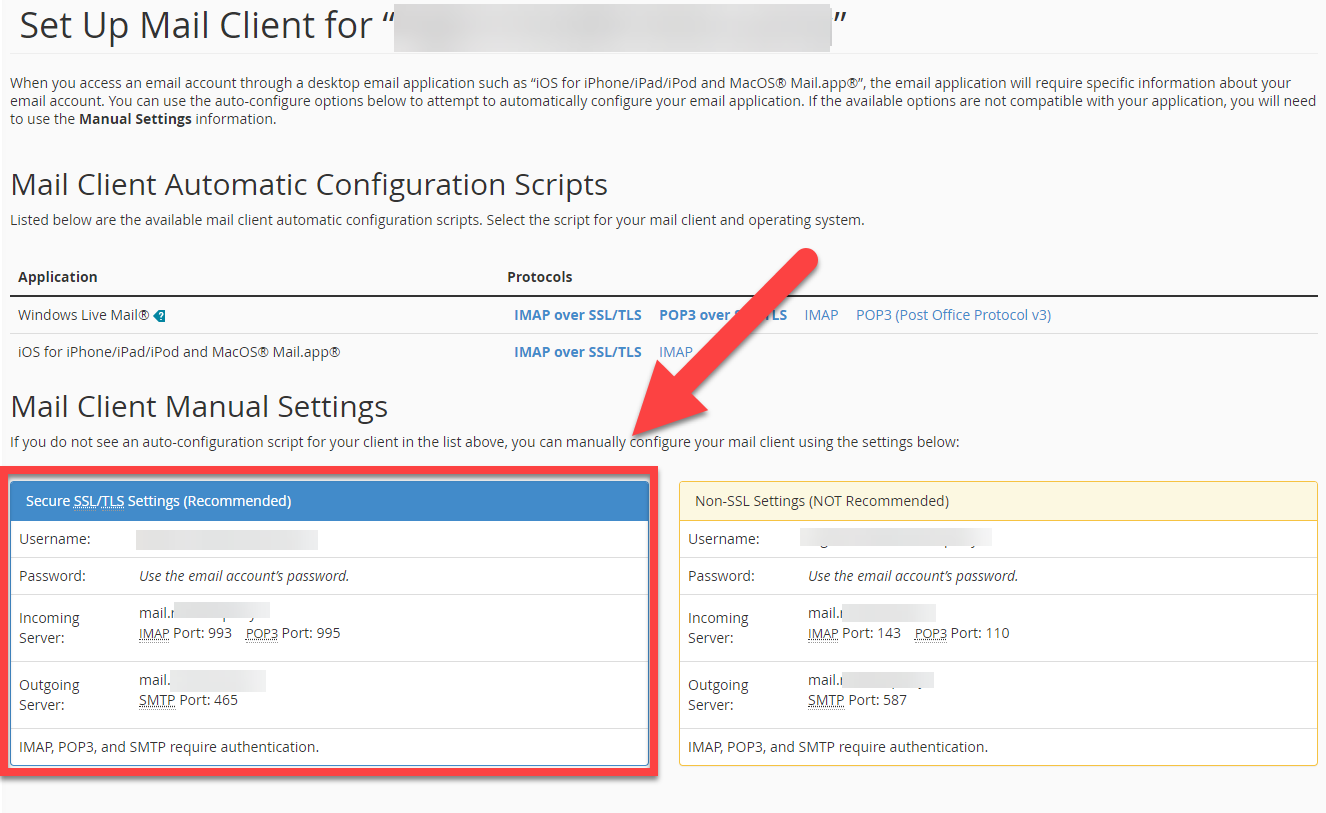Click POP3 abbreviation next to Port 995
1326x813 pixels.
pyautogui.click(x=261, y=634)
